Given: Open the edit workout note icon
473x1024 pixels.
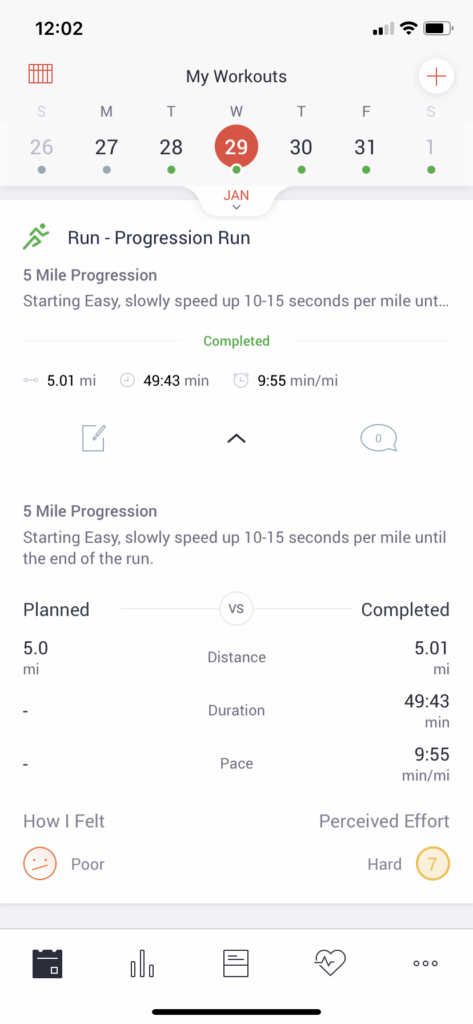Looking at the screenshot, I should point(94,438).
